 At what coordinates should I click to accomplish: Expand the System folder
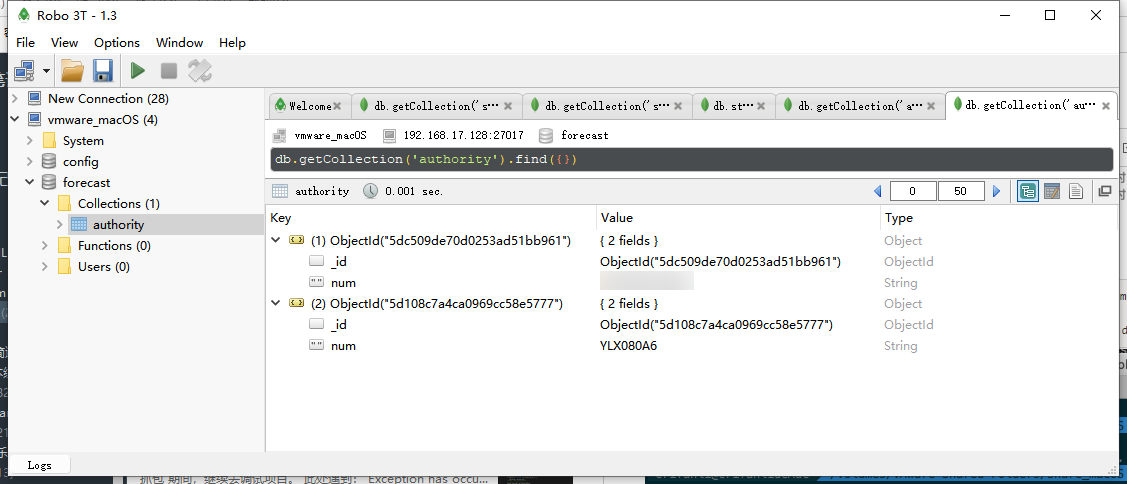(29, 140)
